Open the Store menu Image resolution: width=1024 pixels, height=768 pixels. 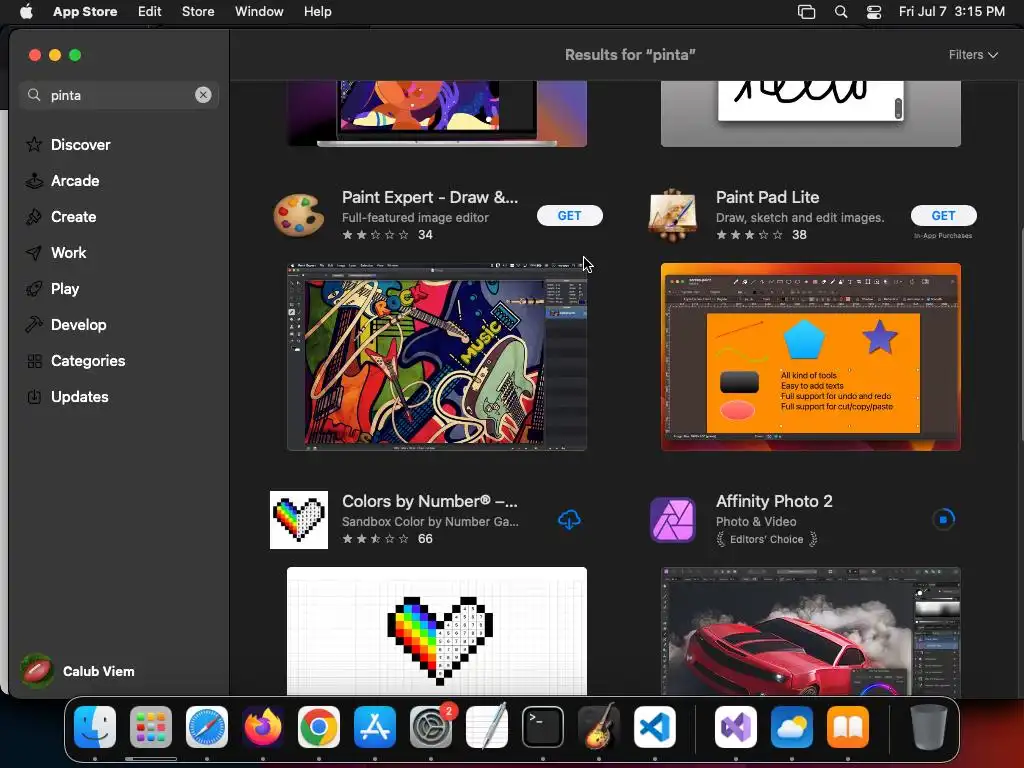pos(198,12)
